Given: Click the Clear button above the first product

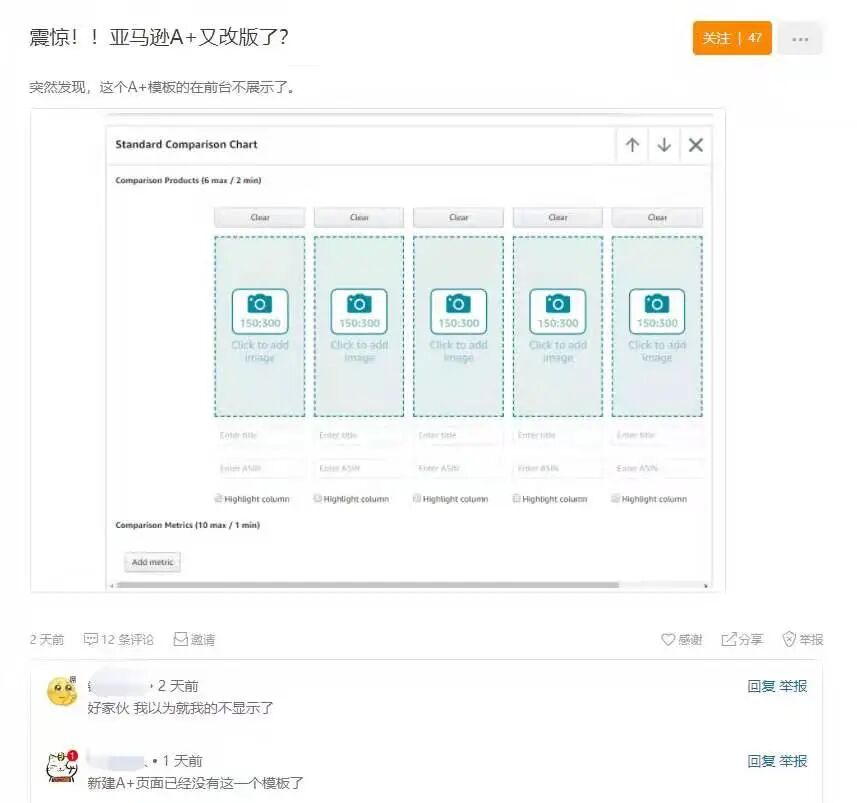Looking at the screenshot, I should [x=259, y=217].
